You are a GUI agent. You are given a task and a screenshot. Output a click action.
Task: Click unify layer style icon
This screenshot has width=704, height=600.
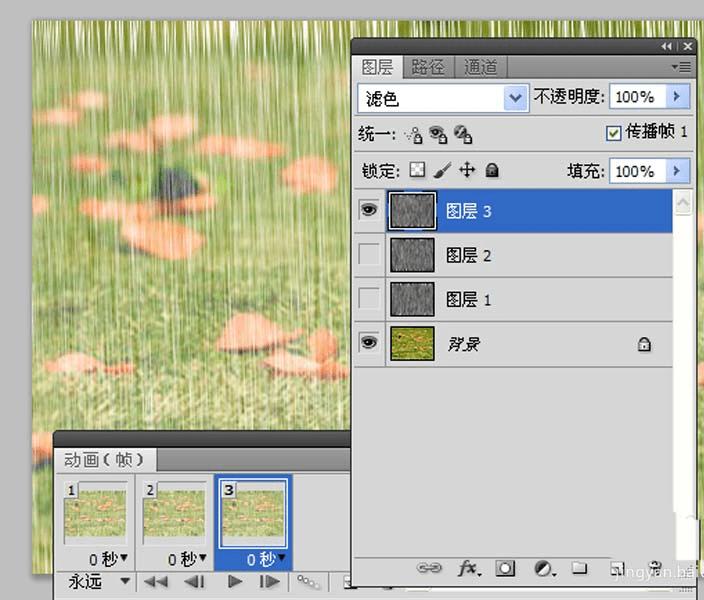pos(462,134)
